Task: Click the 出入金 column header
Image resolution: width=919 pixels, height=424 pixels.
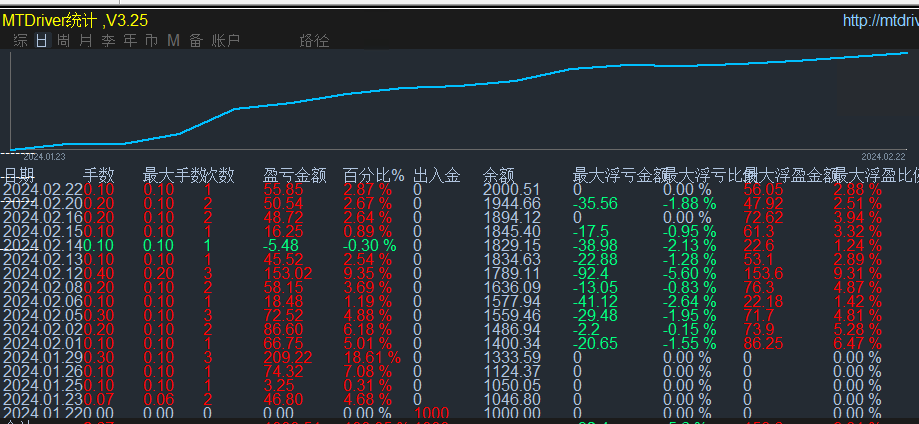Action: pyautogui.click(x=437, y=175)
